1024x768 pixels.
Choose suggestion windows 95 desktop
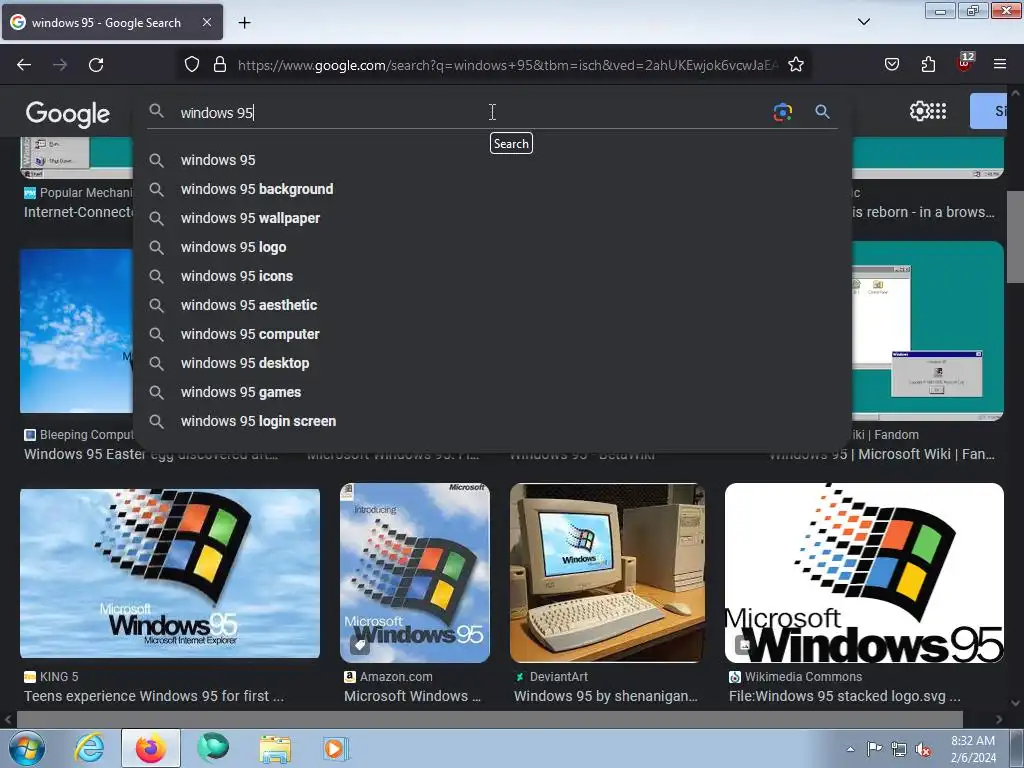(x=492, y=363)
